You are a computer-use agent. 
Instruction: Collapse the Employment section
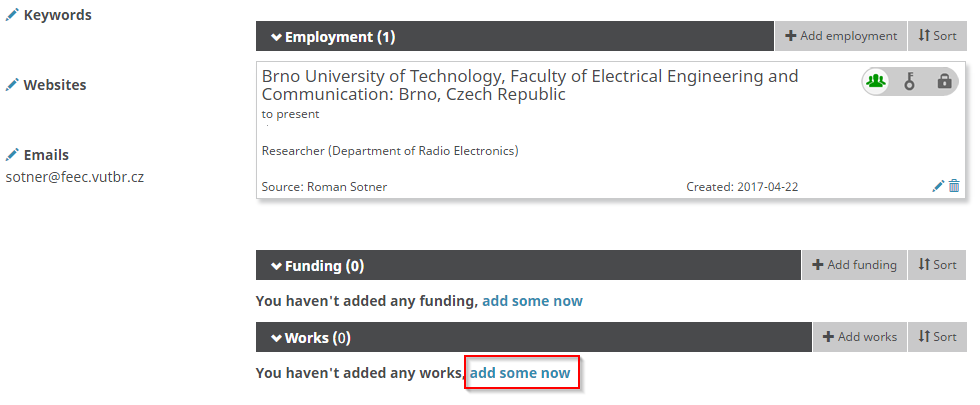coord(276,37)
